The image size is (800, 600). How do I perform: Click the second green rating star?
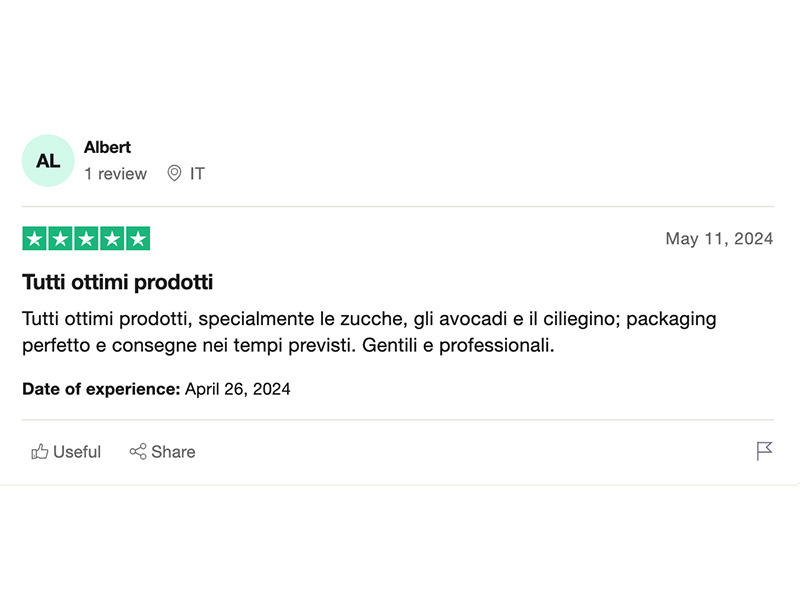pyautogui.click(x=60, y=239)
